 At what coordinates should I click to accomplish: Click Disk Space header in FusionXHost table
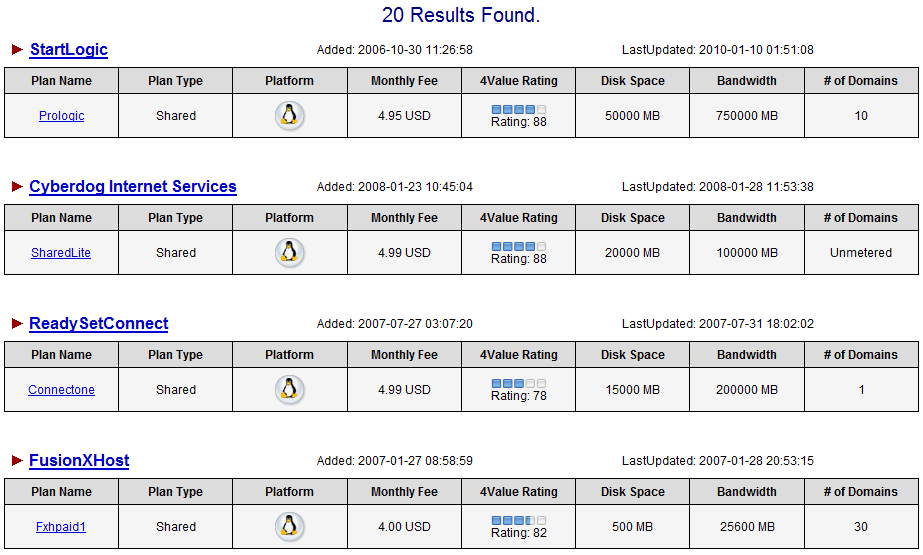pyautogui.click(x=632, y=492)
